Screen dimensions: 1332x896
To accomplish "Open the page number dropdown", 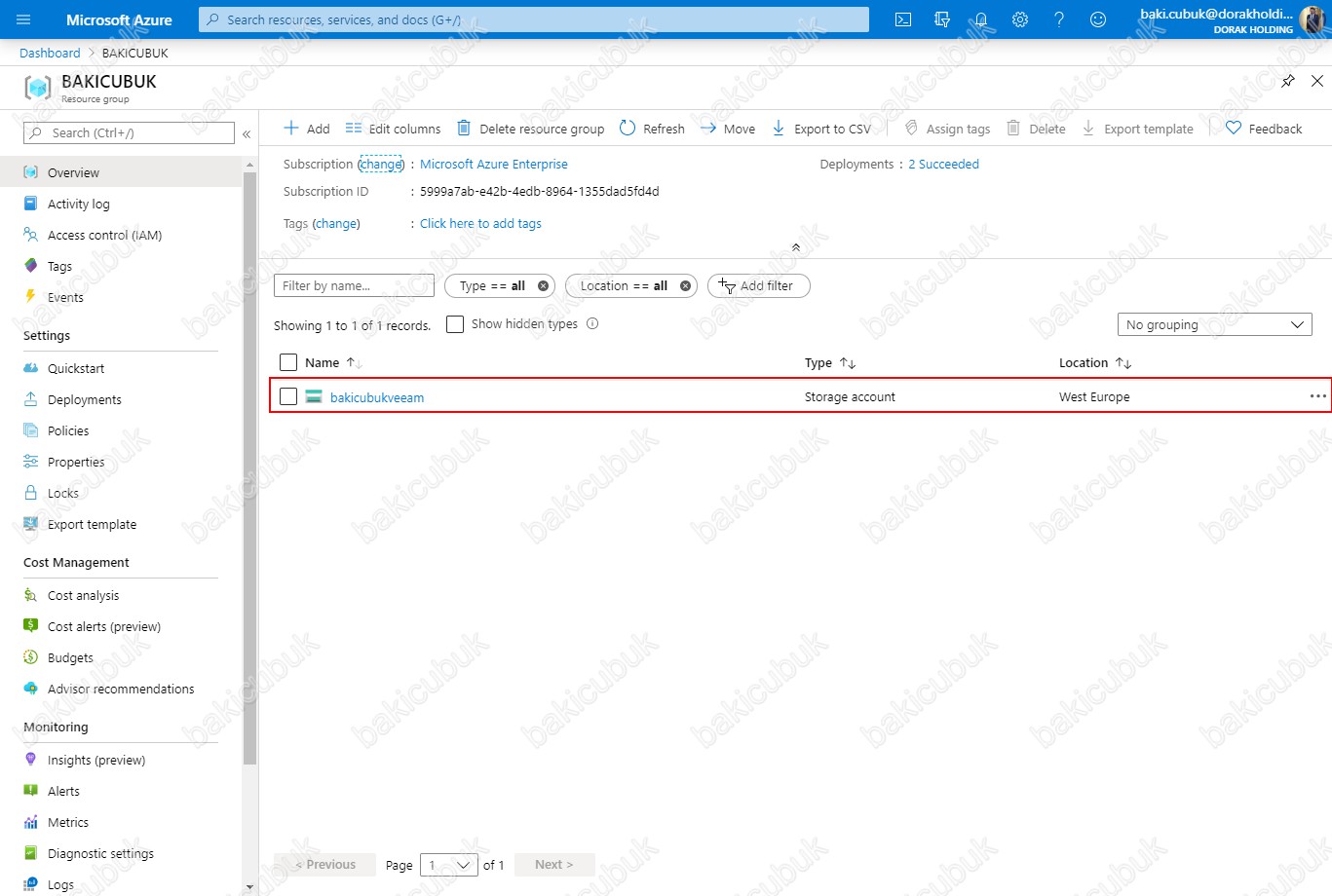I will pos(449,865).
